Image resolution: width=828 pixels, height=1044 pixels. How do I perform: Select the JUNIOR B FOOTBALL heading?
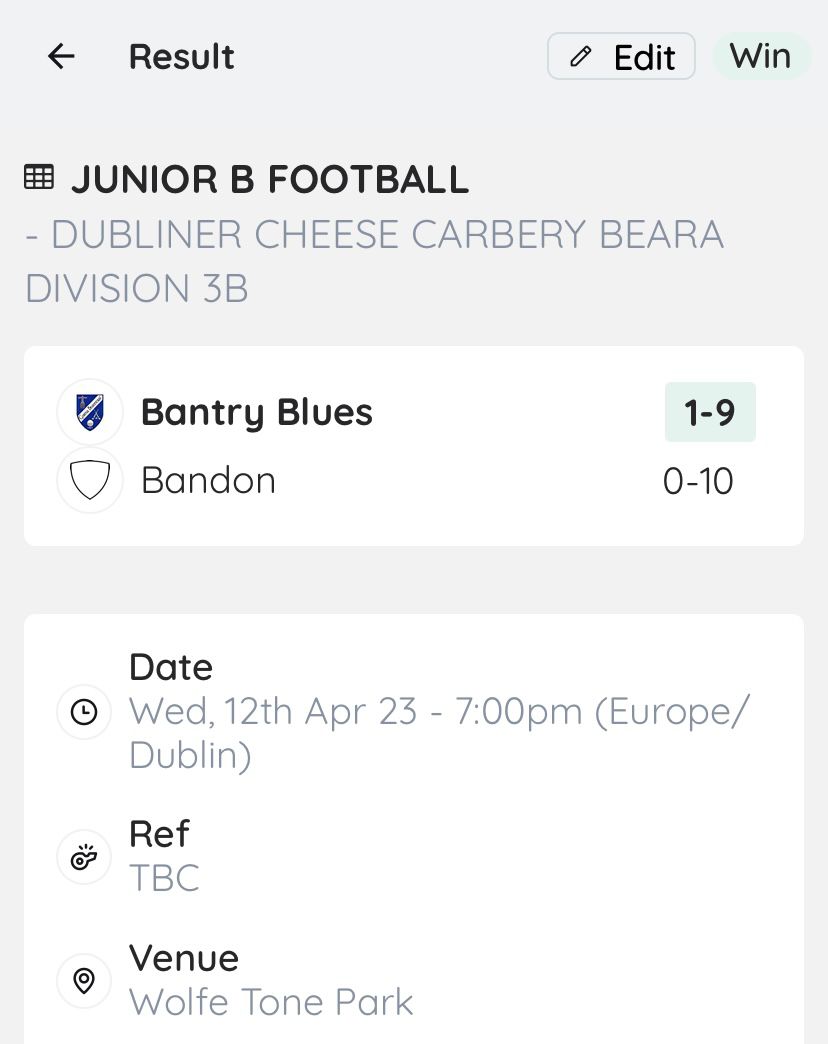[x=269, y=180]
